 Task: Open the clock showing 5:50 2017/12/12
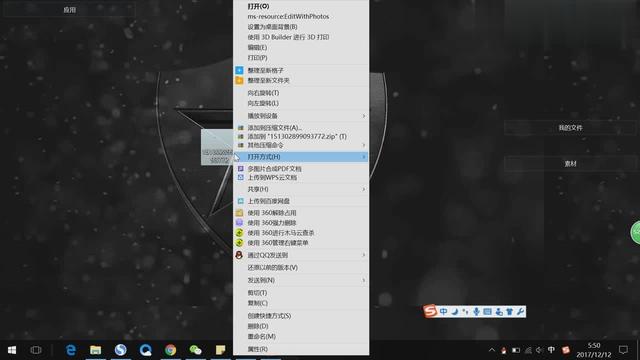[x=593, y=350]
